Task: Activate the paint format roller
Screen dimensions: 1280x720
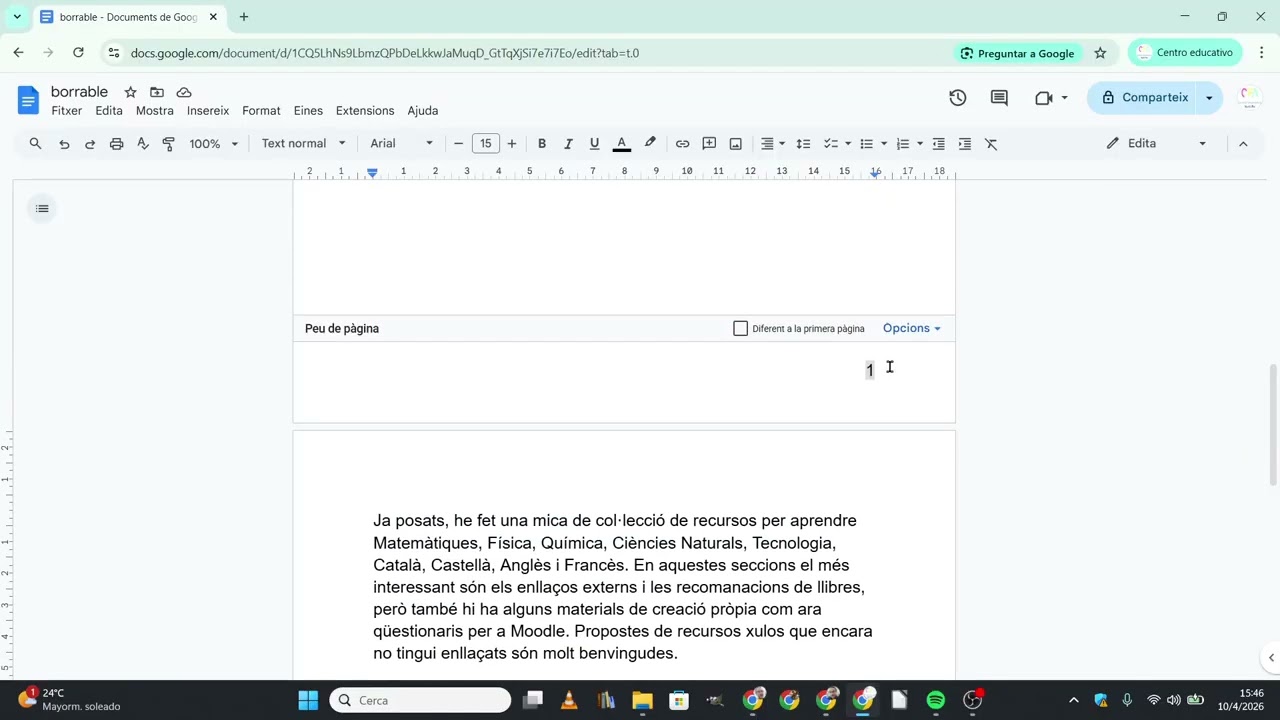Action: click(x=168, y=144)
